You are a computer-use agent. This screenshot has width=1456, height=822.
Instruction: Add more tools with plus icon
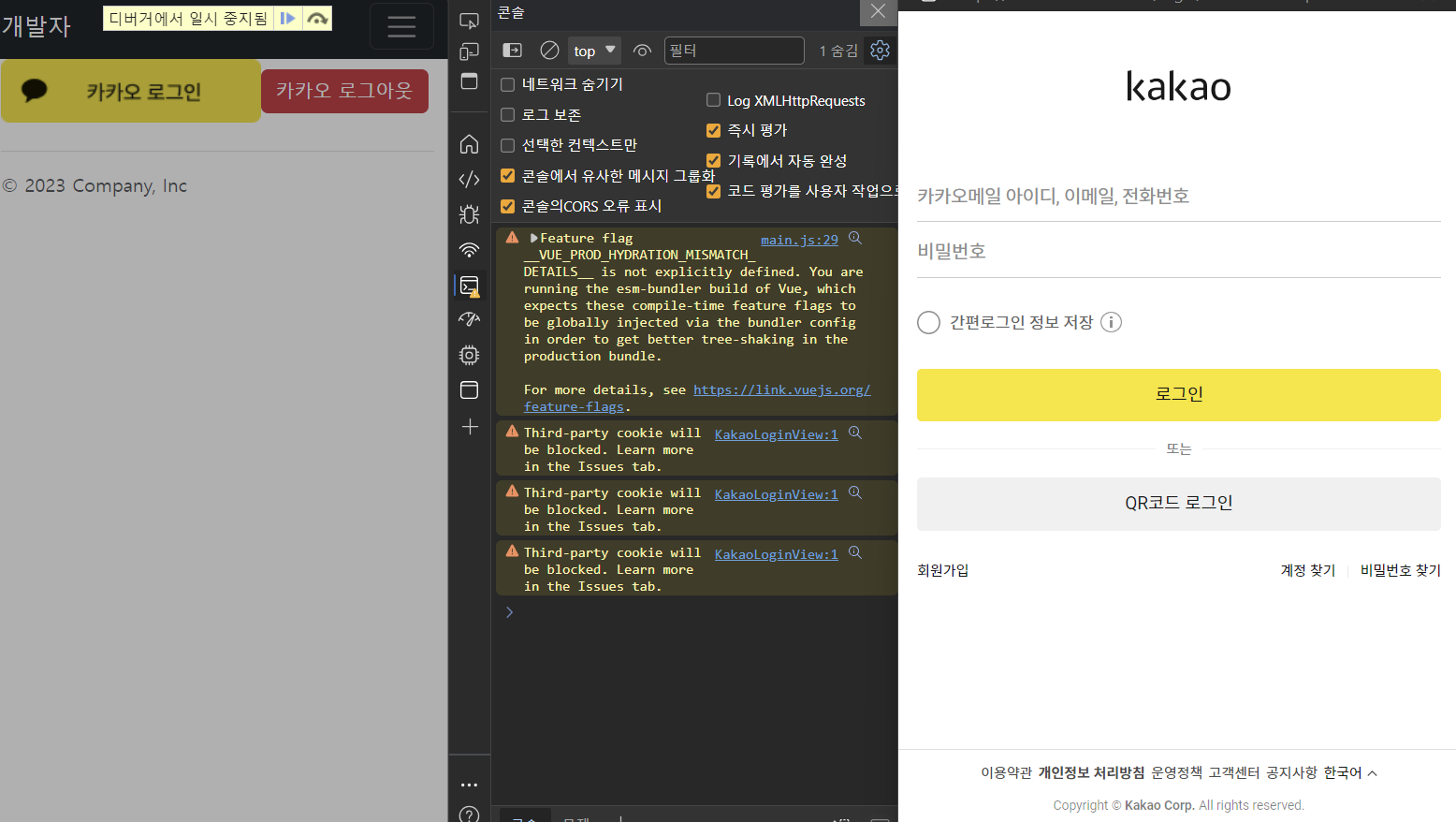tap(470, 427)
